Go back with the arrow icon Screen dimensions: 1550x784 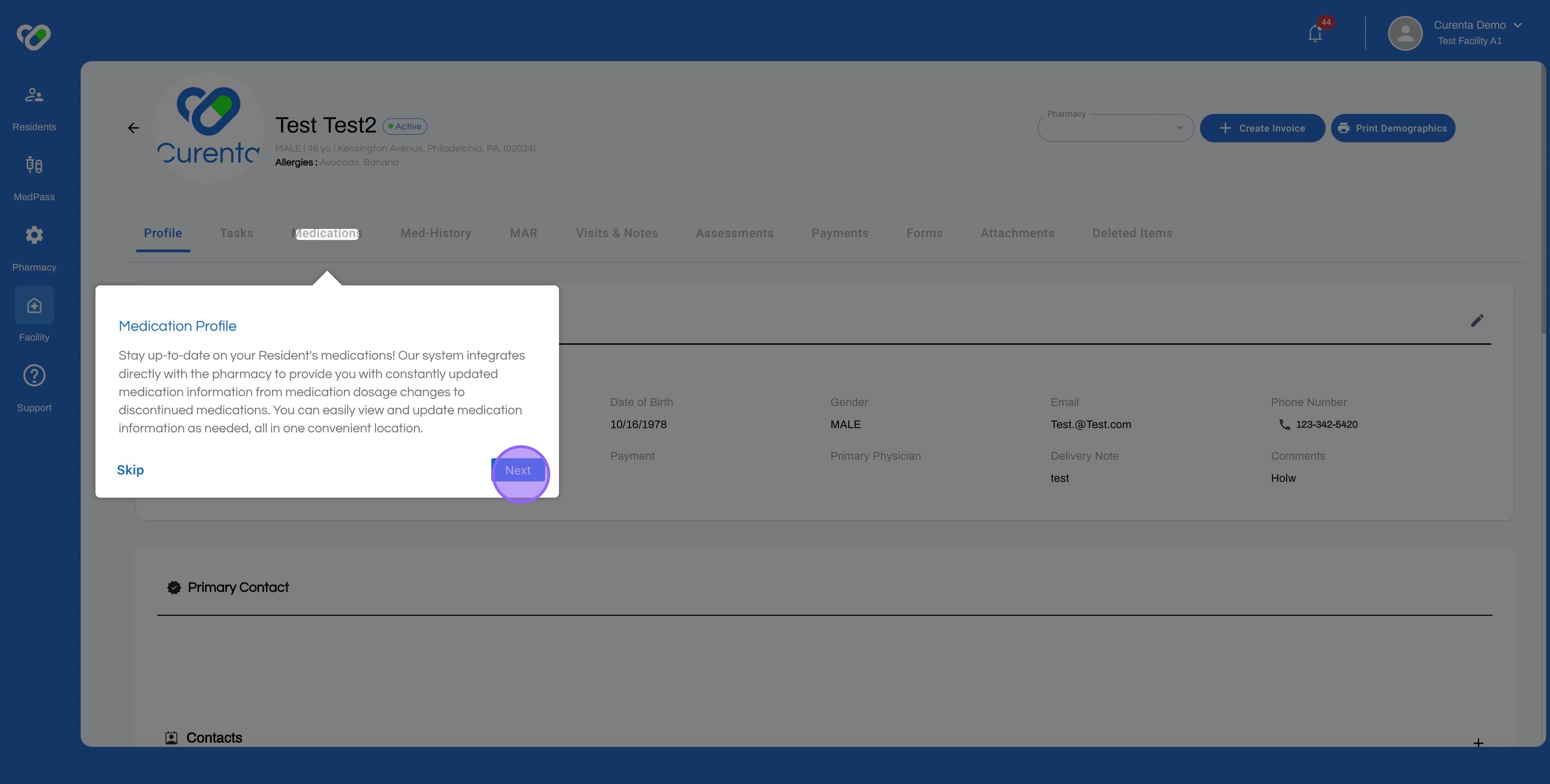point(133,127)
